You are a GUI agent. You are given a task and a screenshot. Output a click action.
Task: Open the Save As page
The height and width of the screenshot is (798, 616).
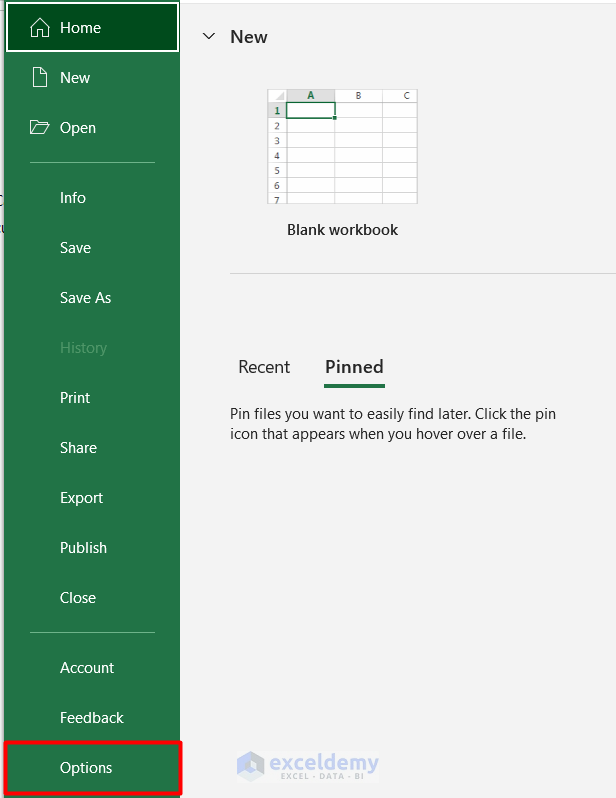(x=85, y=298)
